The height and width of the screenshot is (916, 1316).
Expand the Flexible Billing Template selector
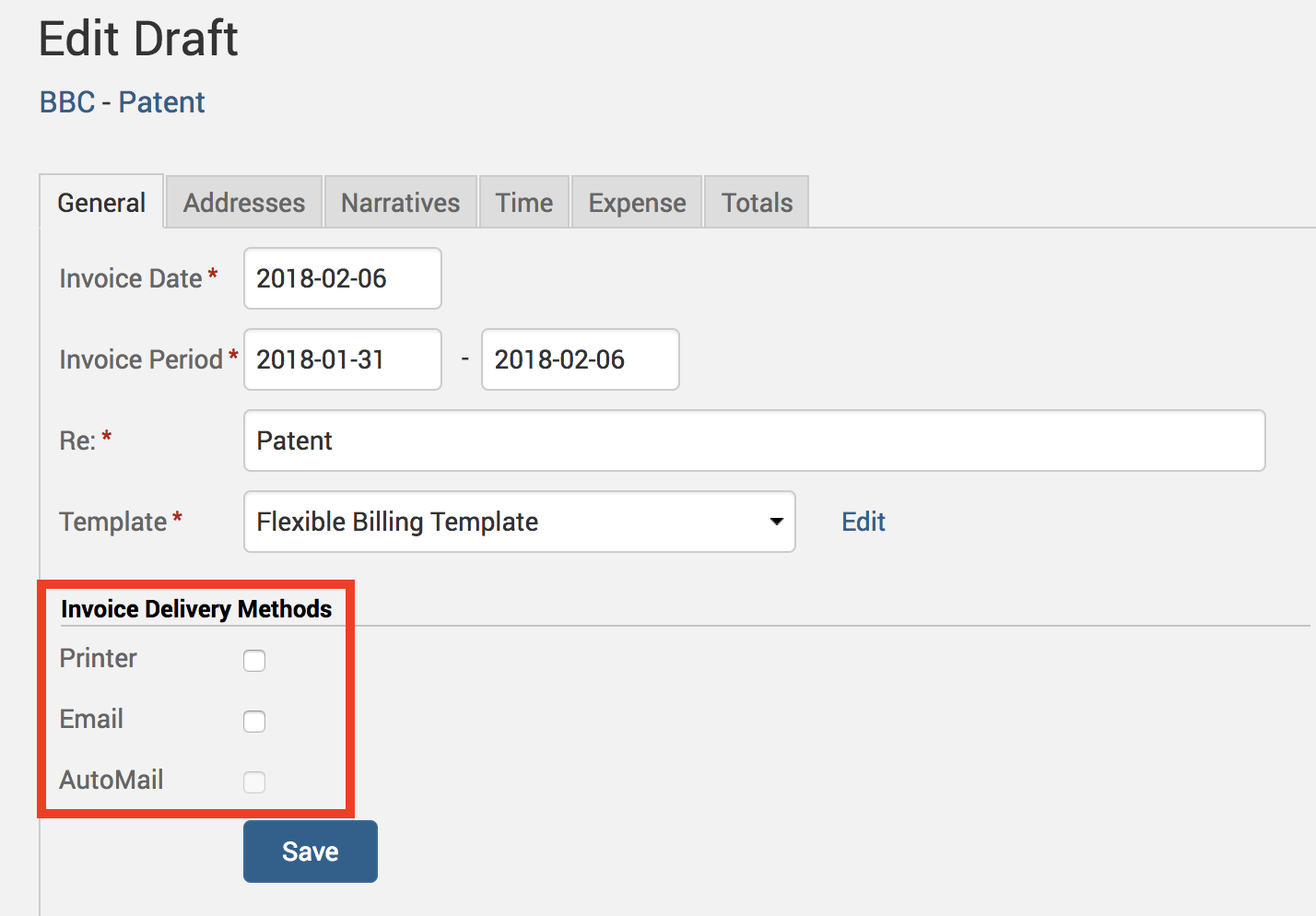coord(519,522)
